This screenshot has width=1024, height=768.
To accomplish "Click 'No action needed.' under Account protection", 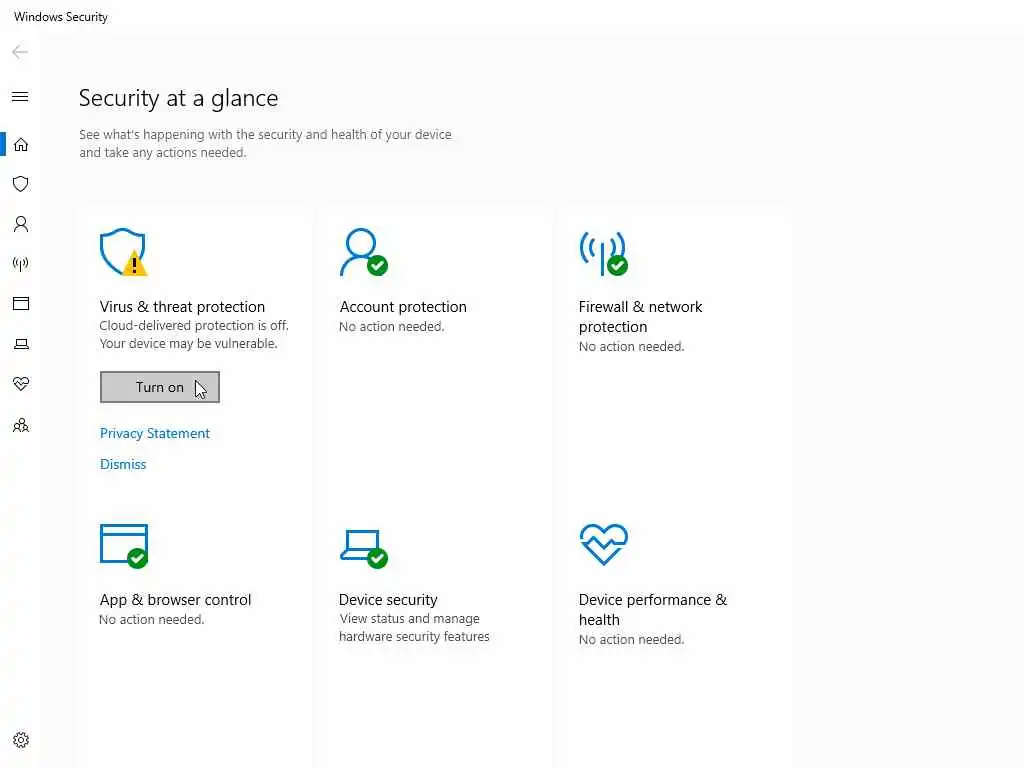I will click(x=392, y=327).
